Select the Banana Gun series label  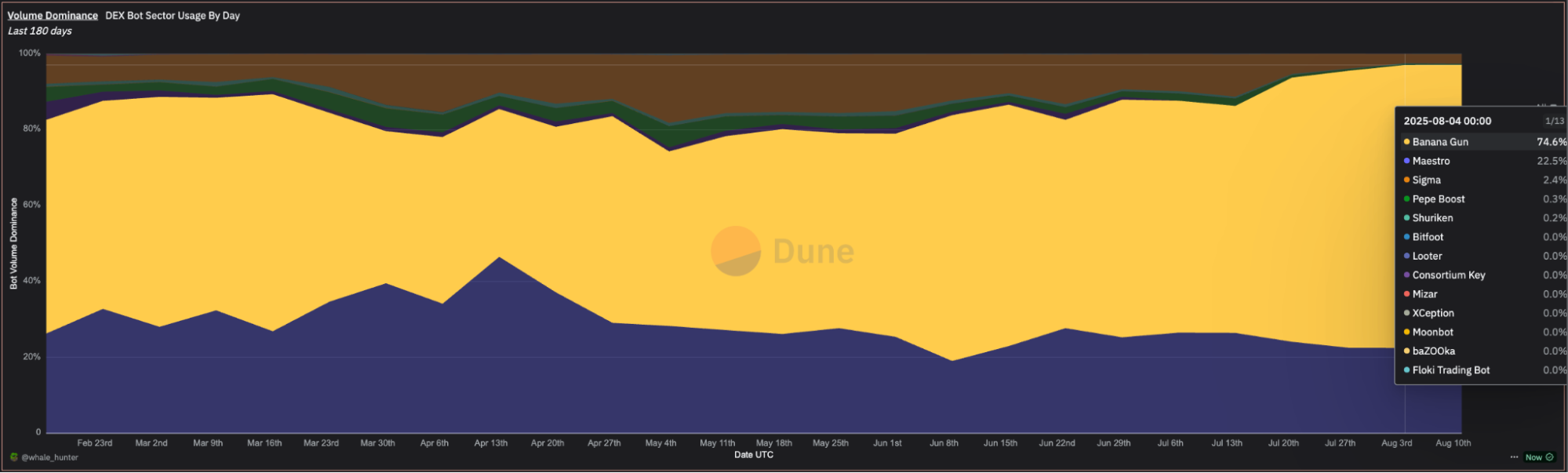coord(1440,142)
